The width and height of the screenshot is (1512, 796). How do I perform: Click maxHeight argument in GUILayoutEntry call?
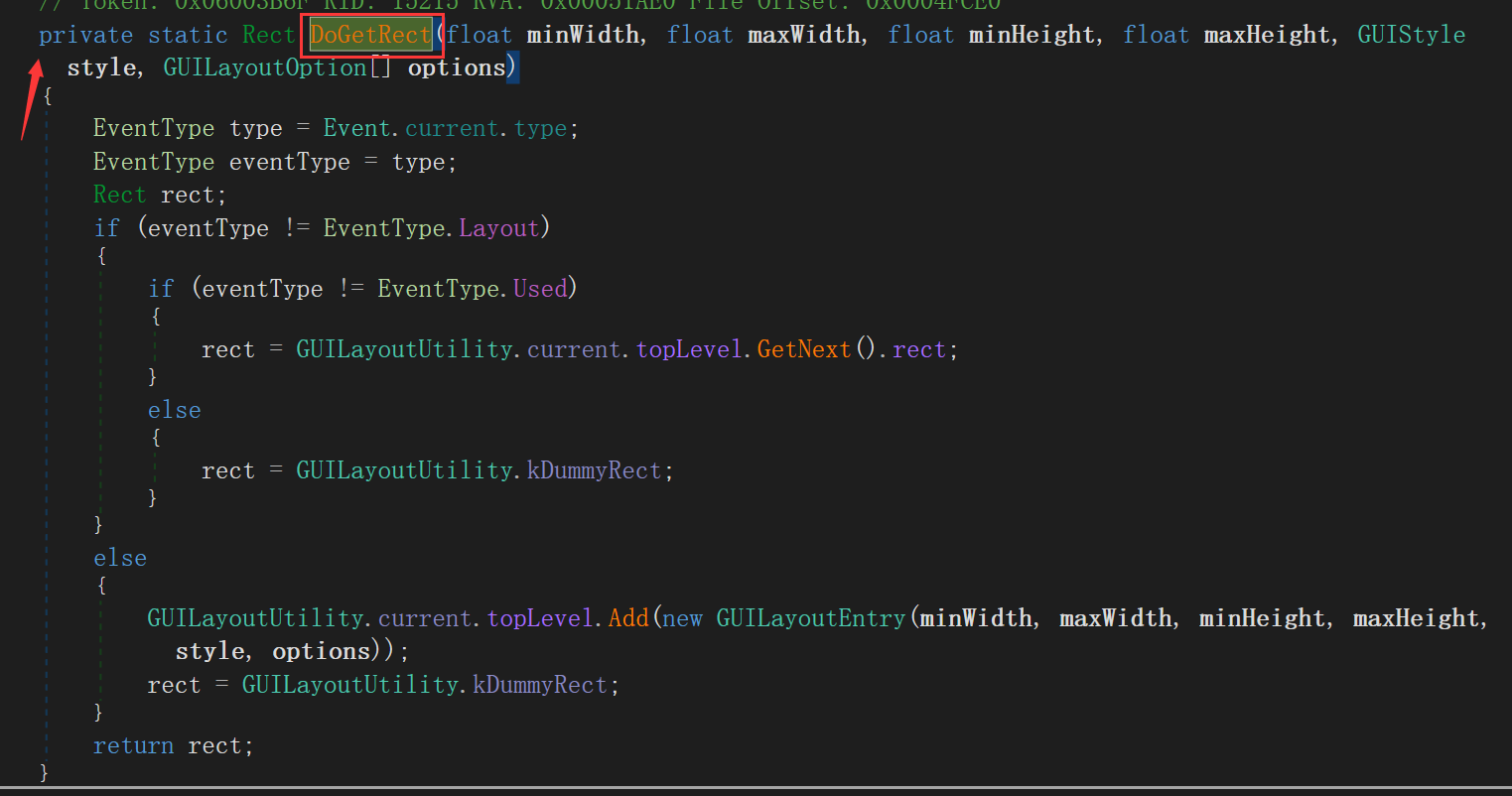point(1417,618)
